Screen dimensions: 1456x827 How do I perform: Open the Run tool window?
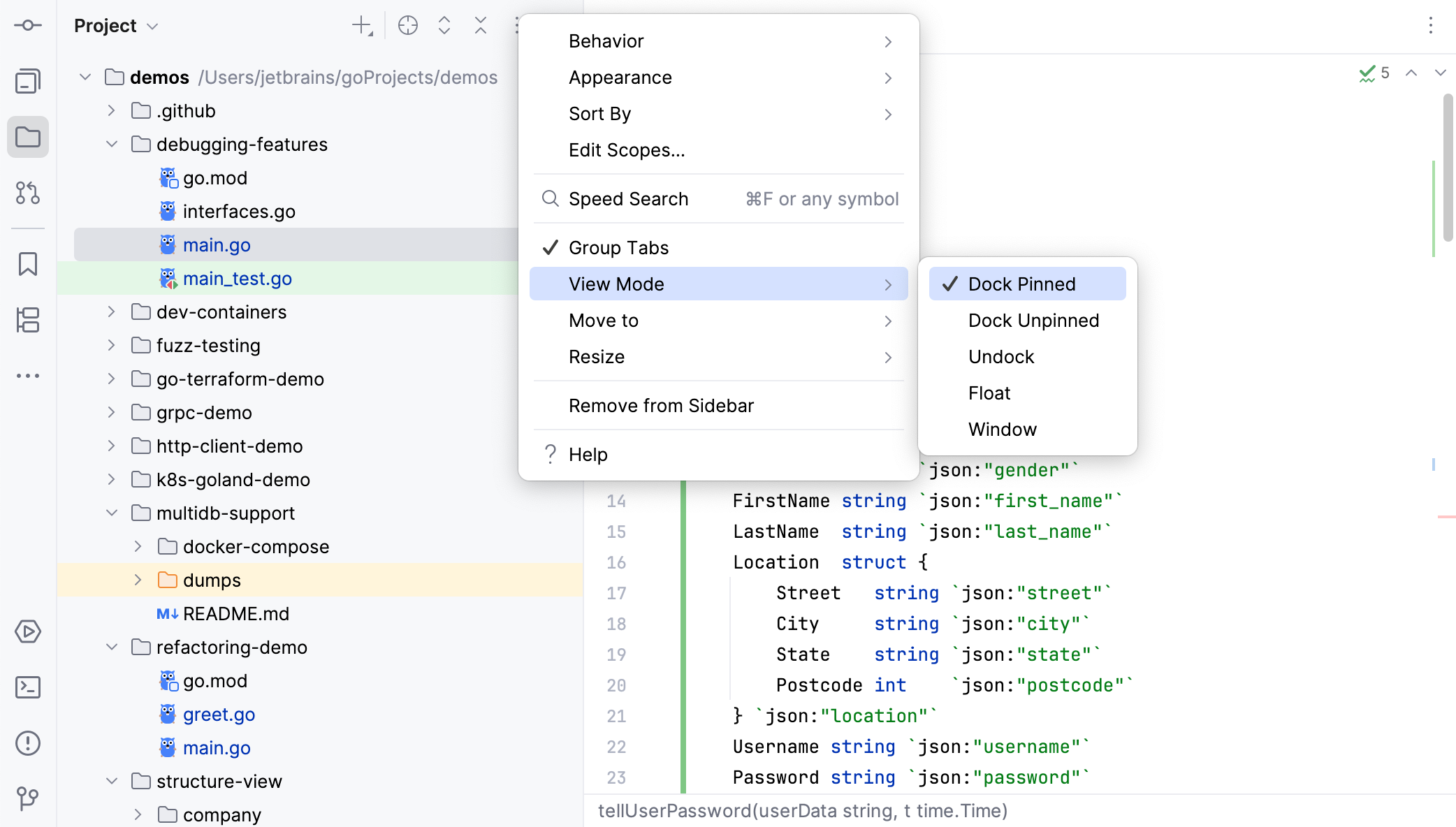pyautogui.click(x=28, y=632)
